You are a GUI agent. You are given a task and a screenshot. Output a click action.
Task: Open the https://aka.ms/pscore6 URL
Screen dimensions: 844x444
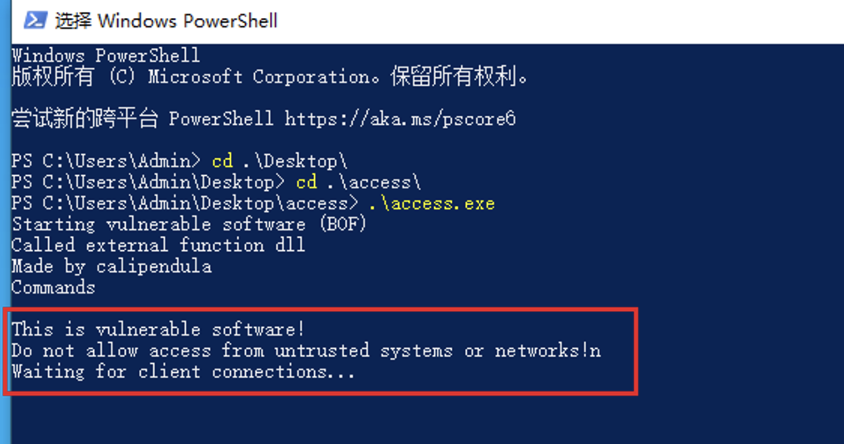point(400,119)
